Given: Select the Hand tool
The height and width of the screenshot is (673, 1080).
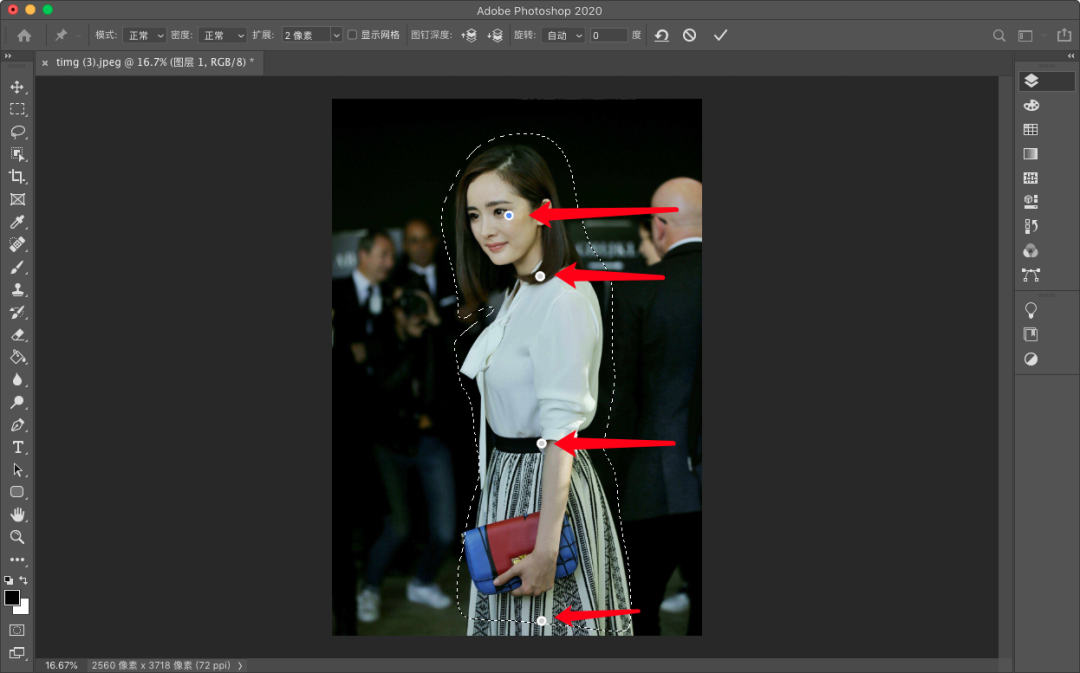Looking at the screenshot, I should (x=17, y=515).
